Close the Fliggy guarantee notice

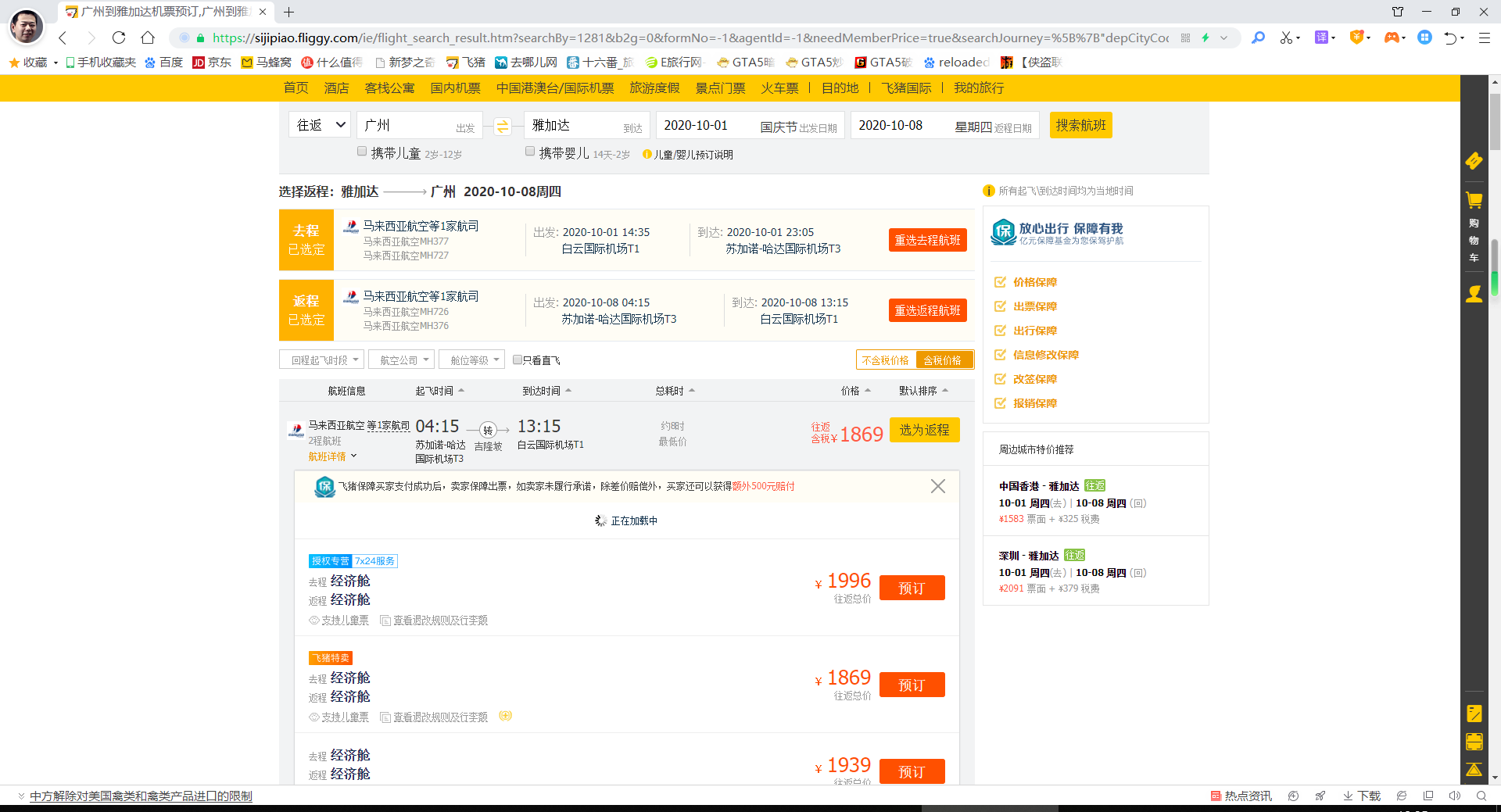938,486
